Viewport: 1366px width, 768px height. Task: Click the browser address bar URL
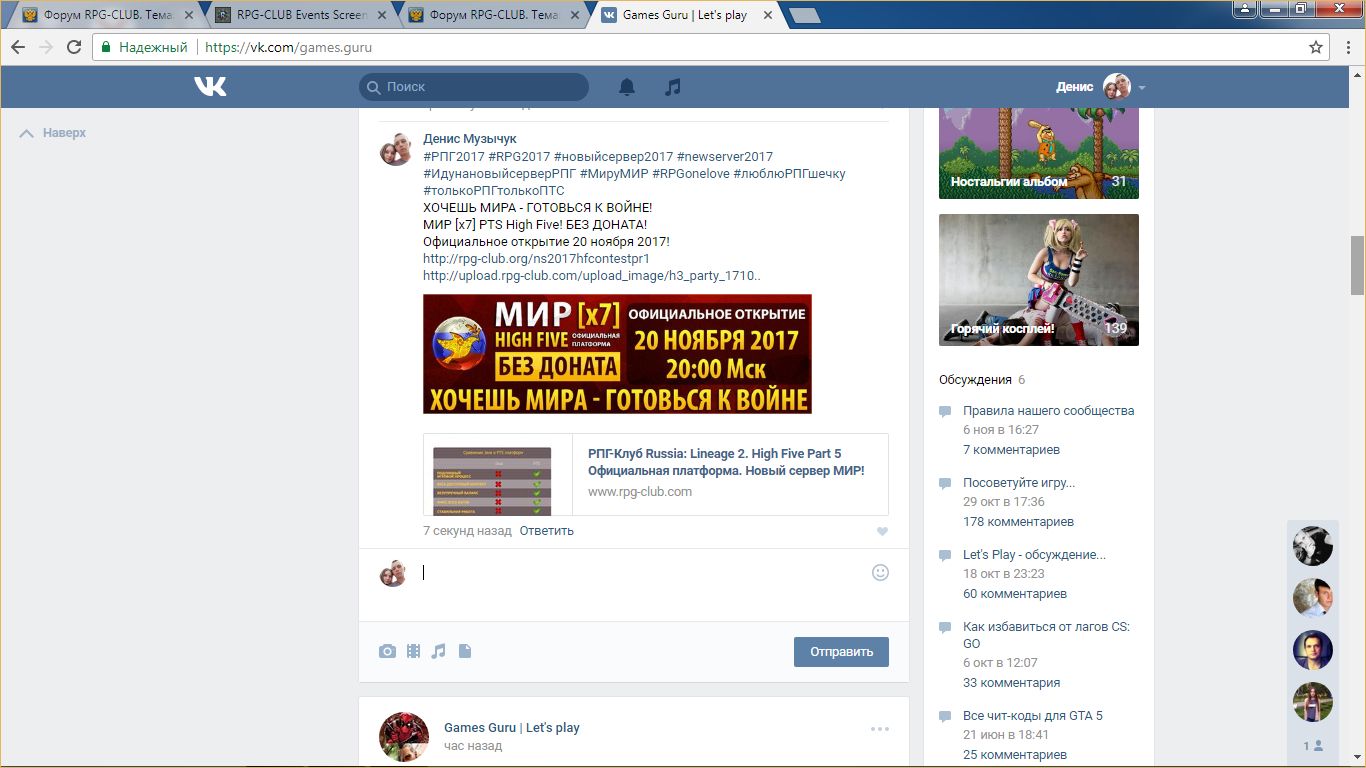click(289, 47)
